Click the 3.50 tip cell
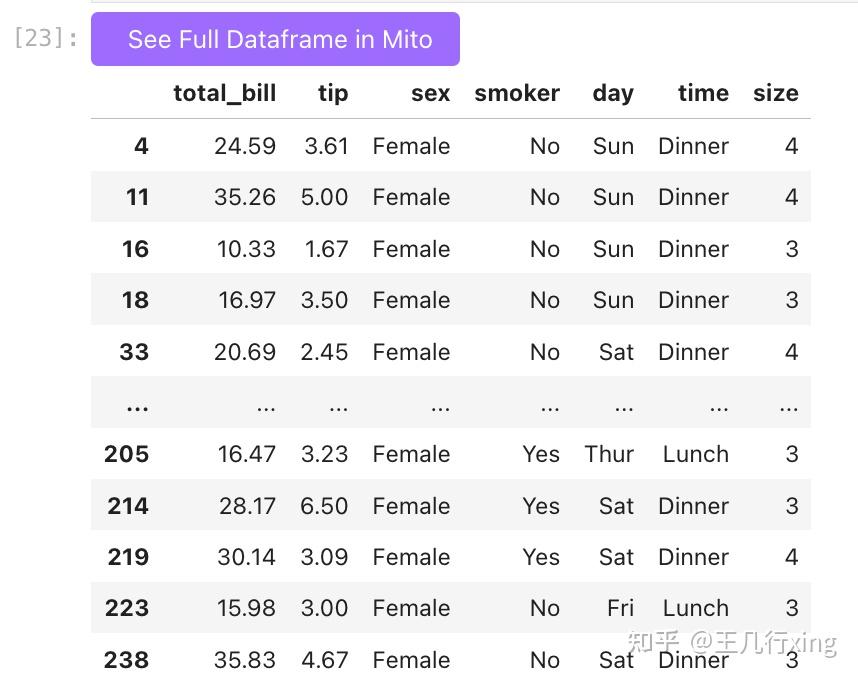Viewport: 858px width, 680px height. (324, 300)
